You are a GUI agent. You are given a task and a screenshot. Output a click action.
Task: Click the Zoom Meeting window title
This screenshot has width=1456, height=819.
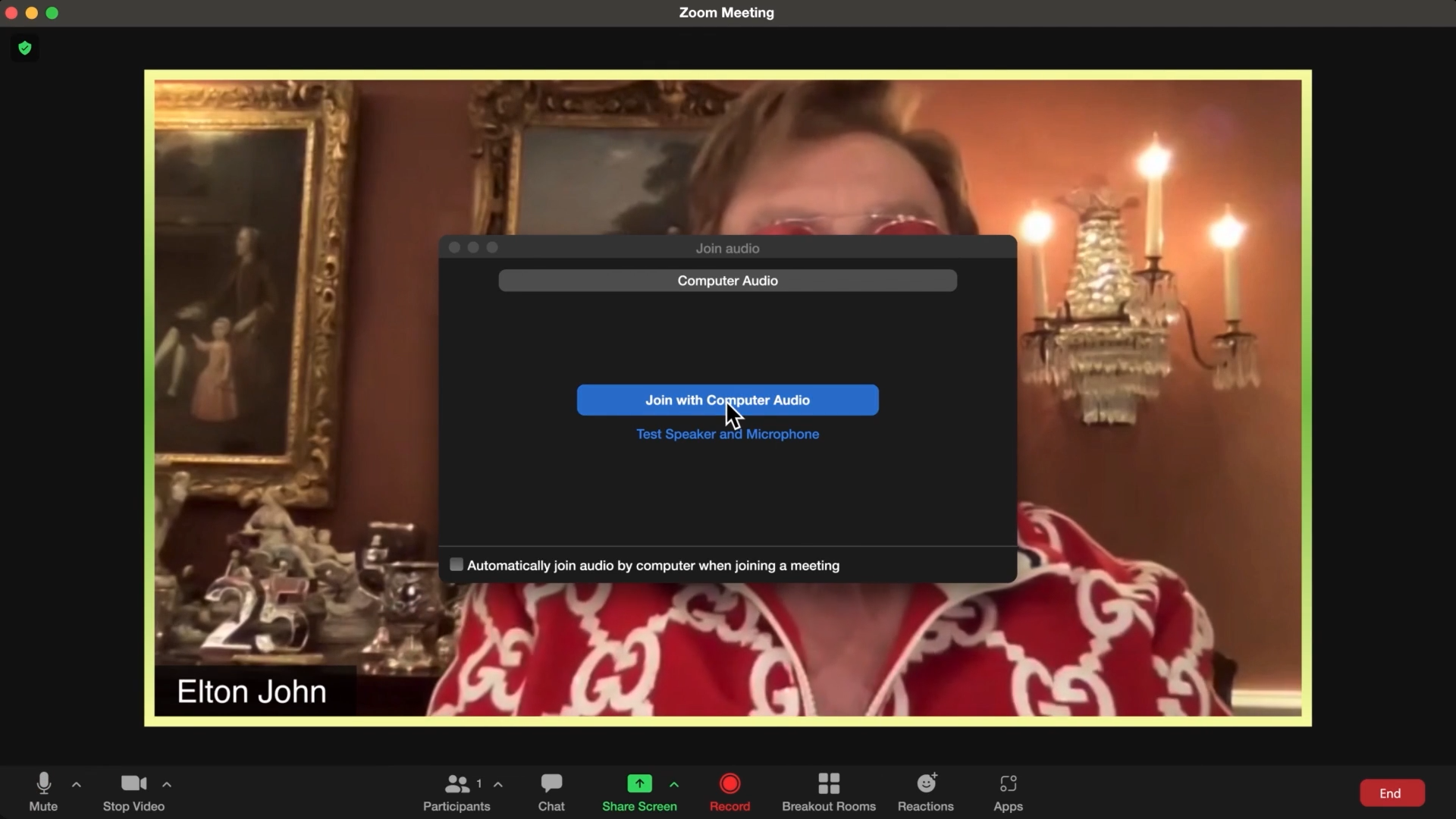click(726, 13)
